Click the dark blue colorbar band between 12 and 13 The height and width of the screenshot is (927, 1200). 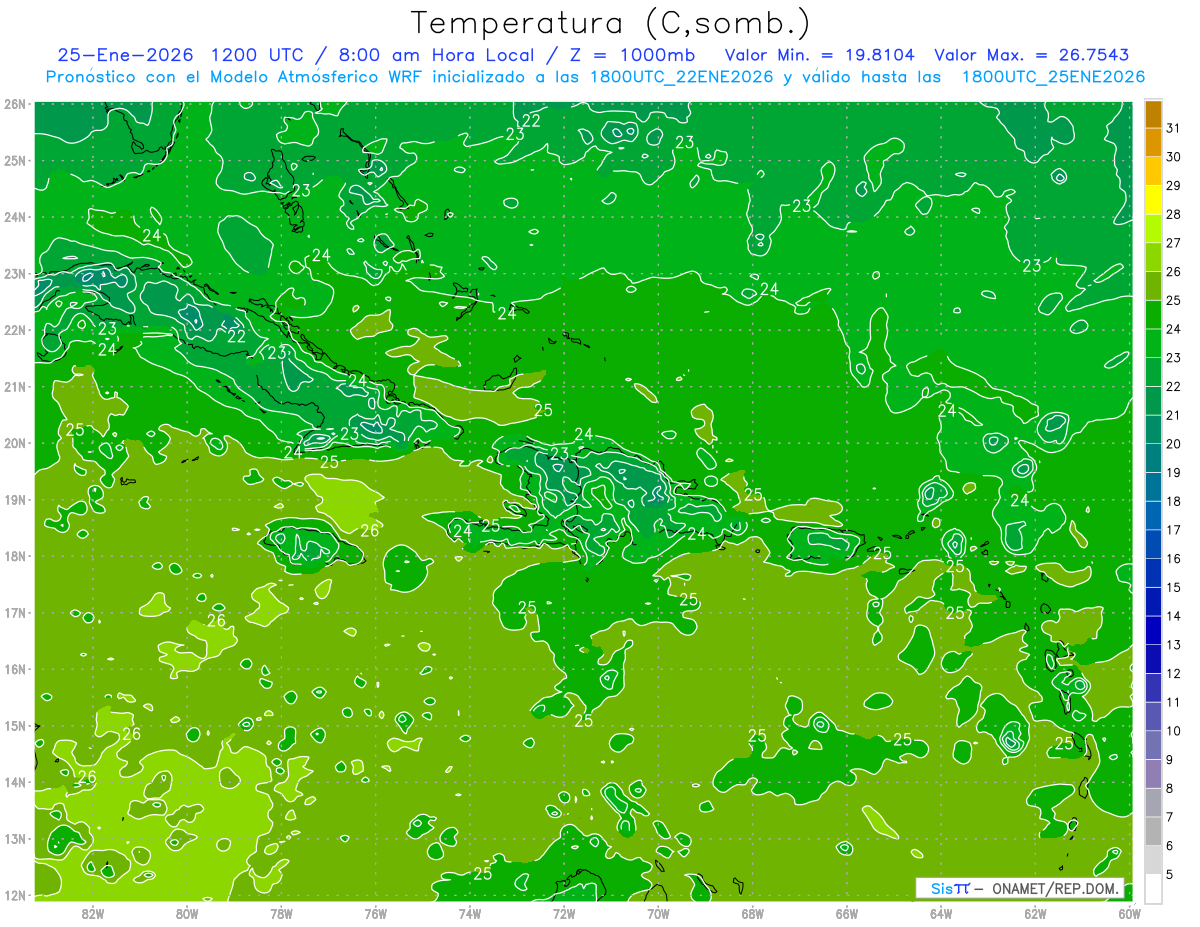tap(1153, 660)
